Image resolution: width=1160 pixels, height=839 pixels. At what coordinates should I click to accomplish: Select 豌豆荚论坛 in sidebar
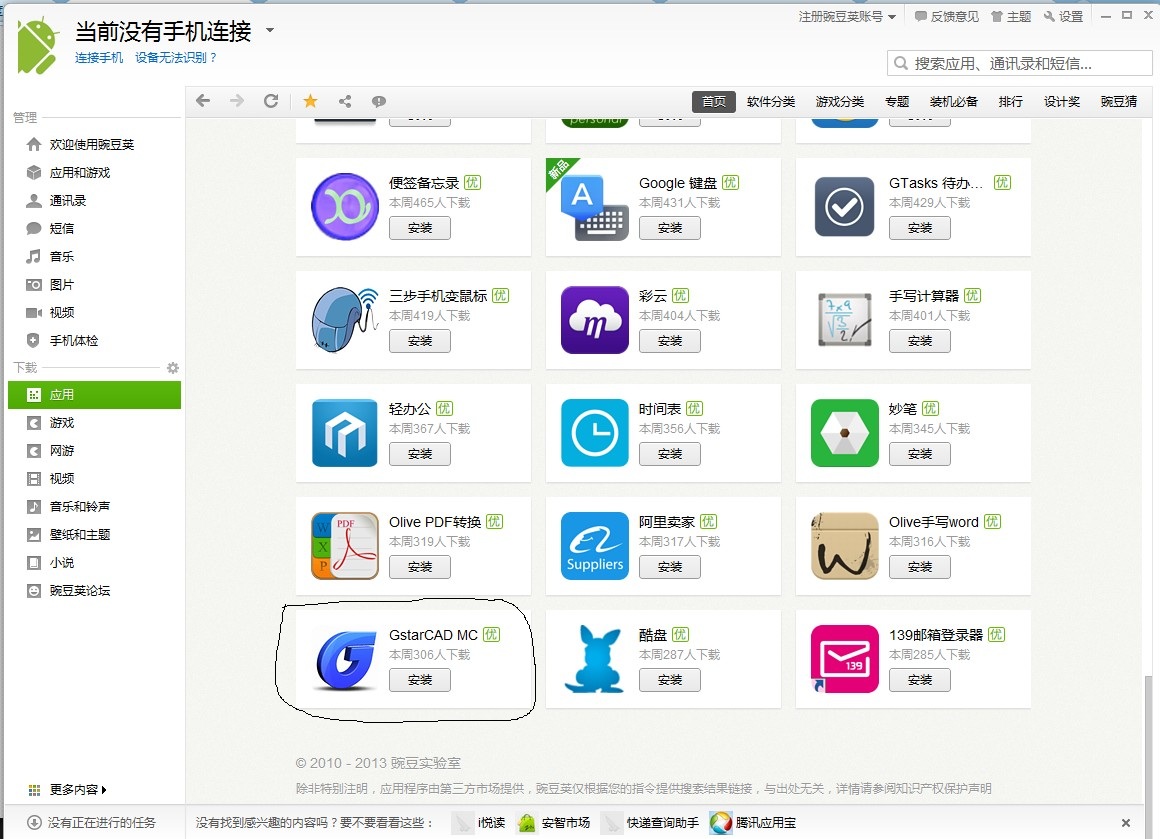pos(95,590)
